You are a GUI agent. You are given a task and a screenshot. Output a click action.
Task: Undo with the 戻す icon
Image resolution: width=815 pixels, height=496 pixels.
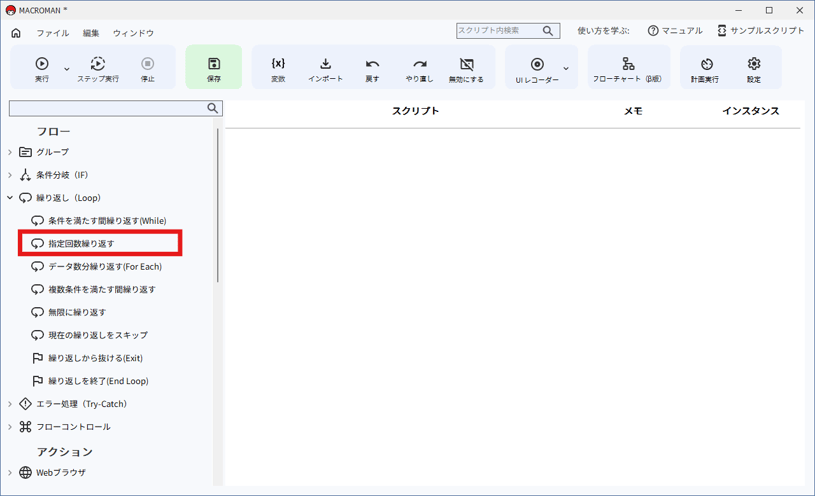click(372, 64)
